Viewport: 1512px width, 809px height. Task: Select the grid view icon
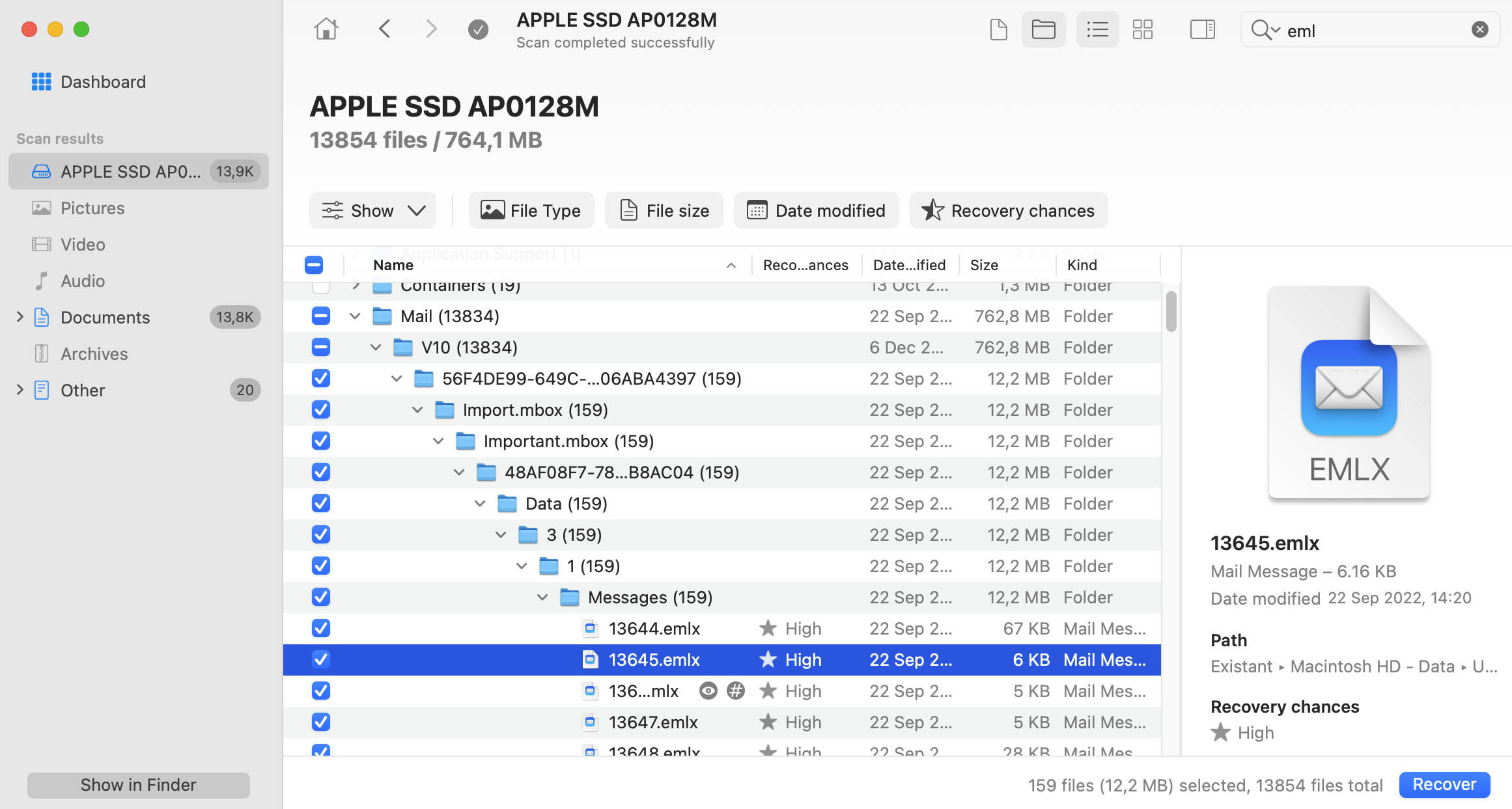[1144, 28]
